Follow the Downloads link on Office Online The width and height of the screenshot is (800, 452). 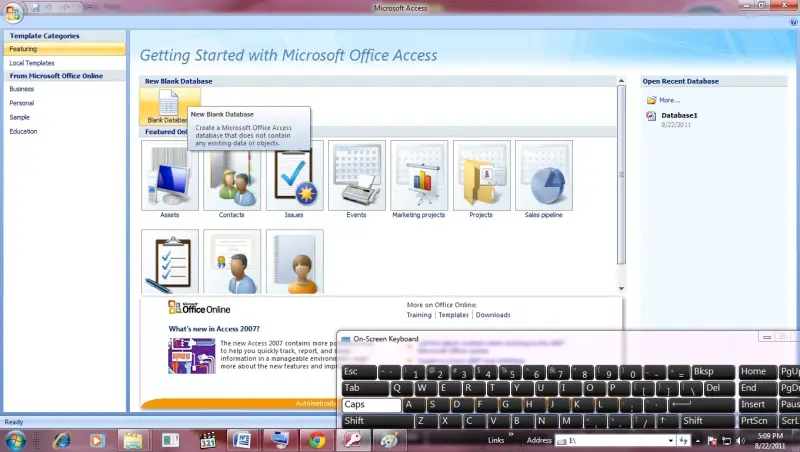(493, 315)
